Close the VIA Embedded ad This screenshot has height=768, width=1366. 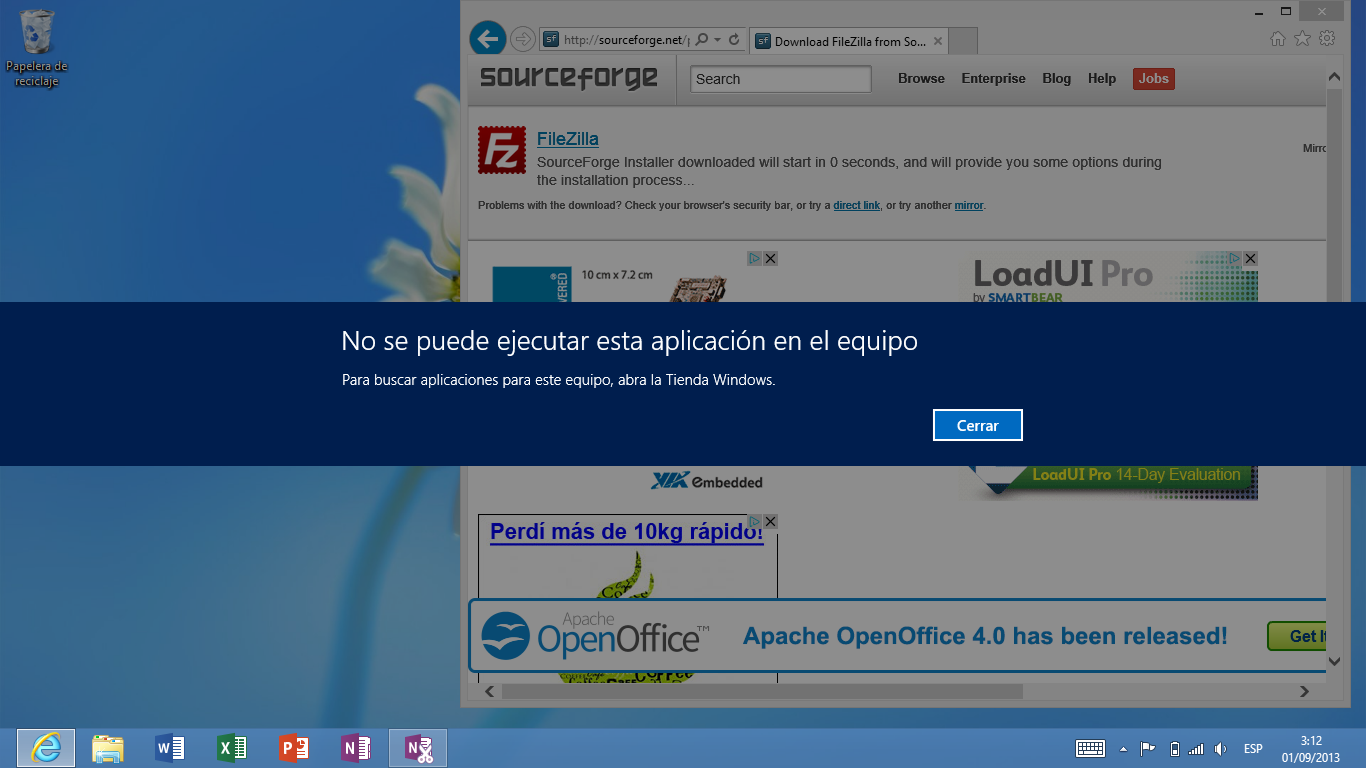(770, 258)
